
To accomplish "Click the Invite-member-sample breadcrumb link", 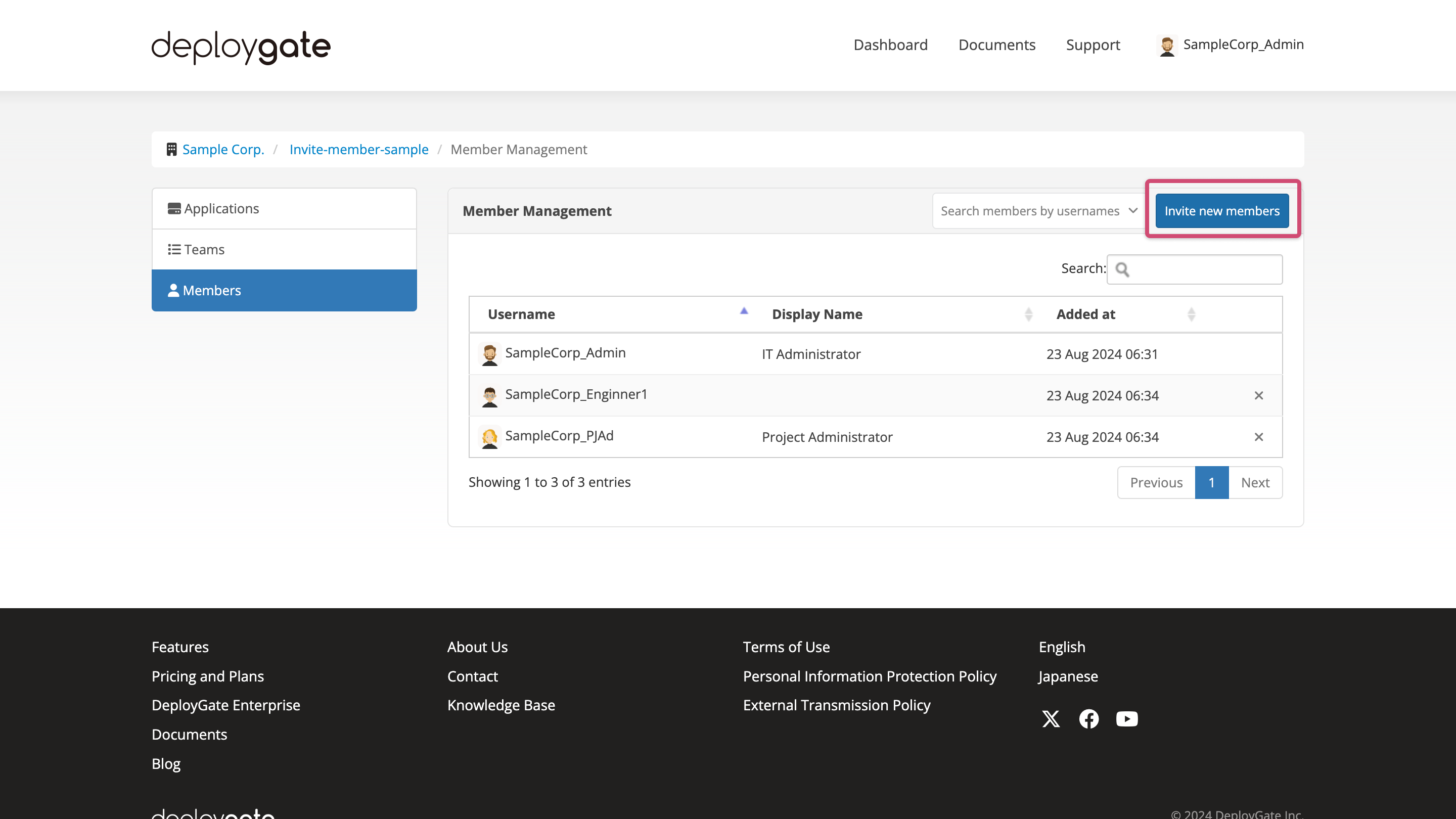I will [x=359, y=149].
